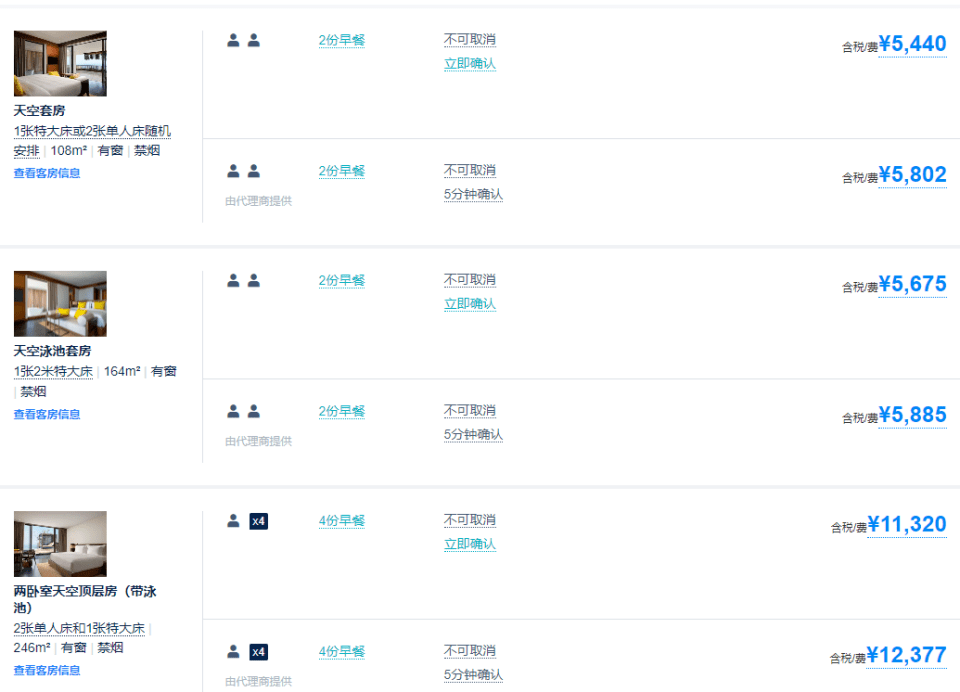Click 立即确认 in the 天空套房 first rate

point(470,64)
